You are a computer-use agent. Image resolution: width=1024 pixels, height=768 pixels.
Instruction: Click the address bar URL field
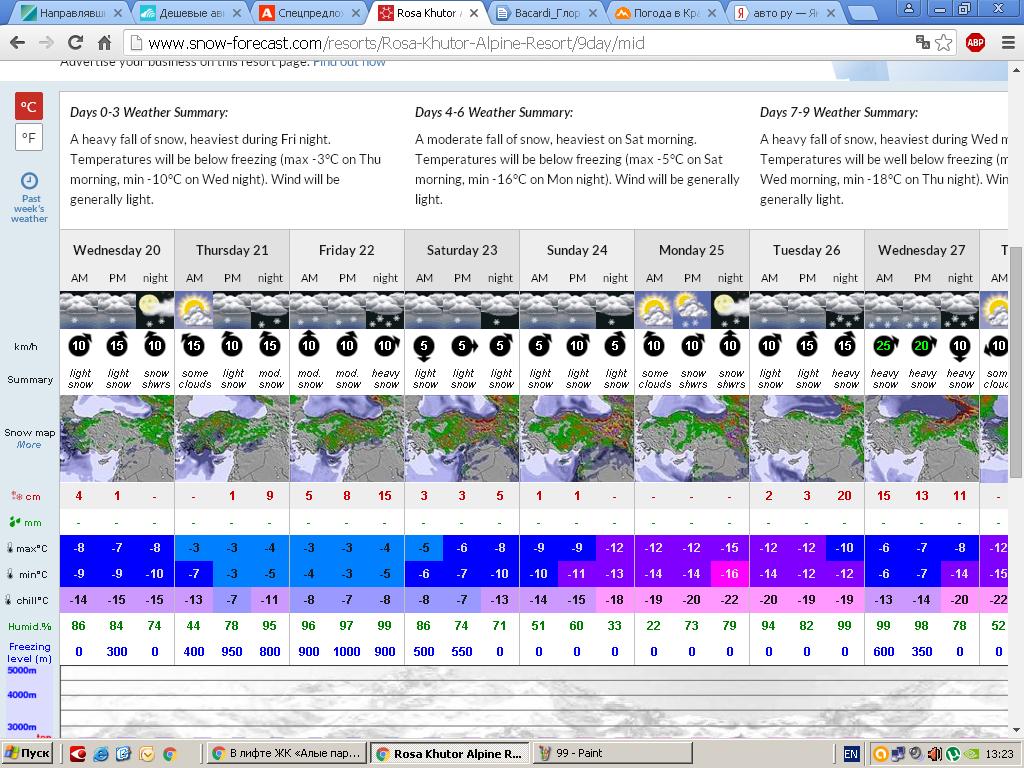coord(520,43)
